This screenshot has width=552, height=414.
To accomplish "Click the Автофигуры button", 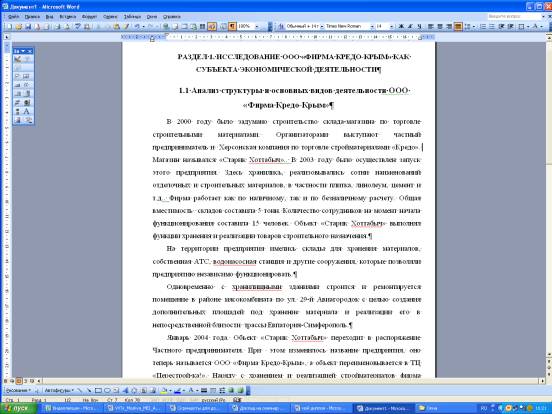I will coord(59,390).
